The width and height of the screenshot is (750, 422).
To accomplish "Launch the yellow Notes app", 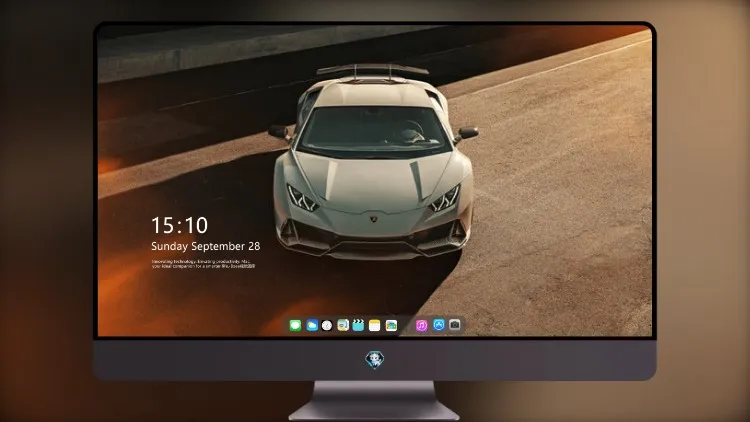I will [x=375, y=325].
